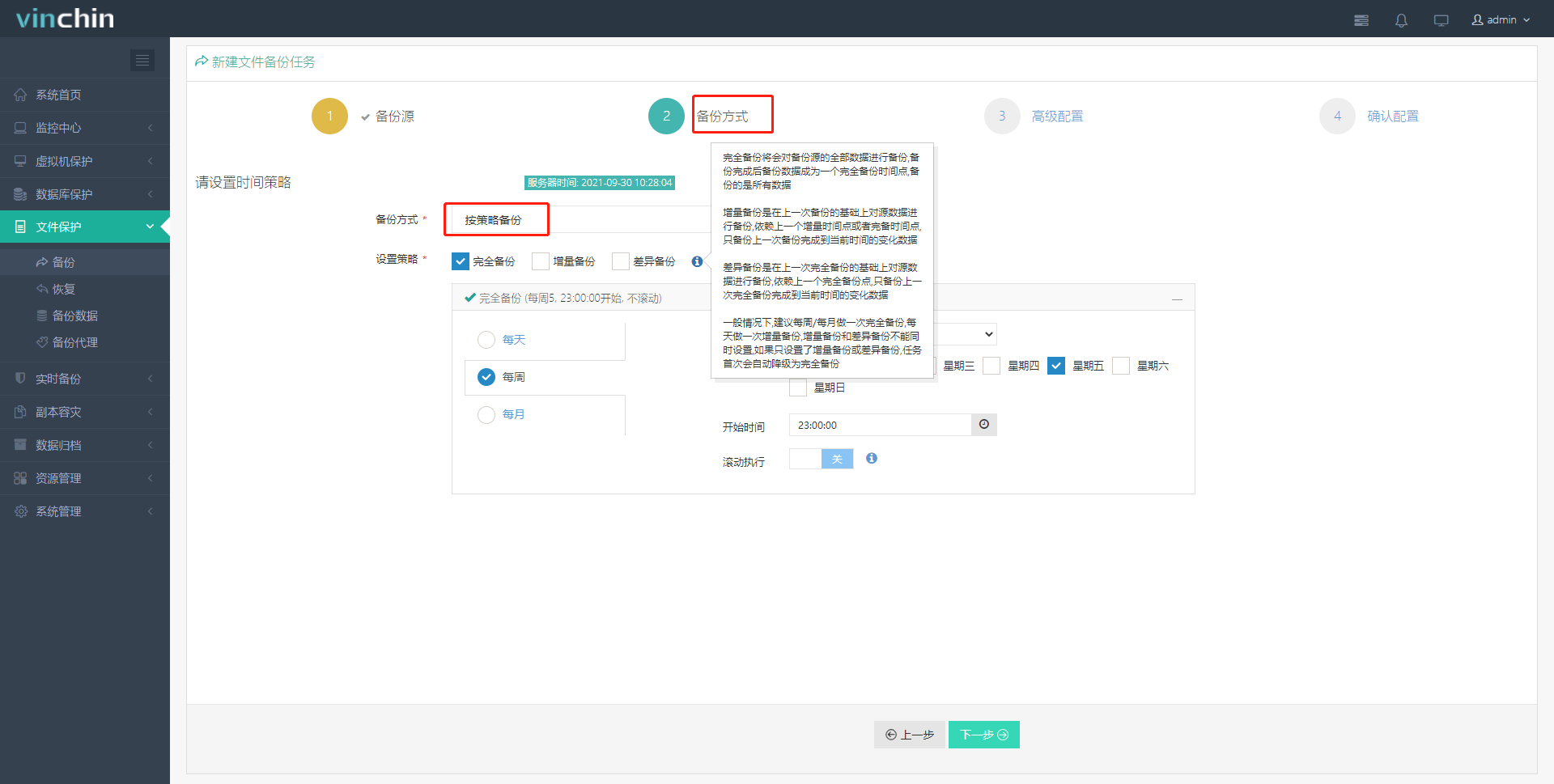
Task: Enable the 增量备份 checkbox
Action: point(541,261)
